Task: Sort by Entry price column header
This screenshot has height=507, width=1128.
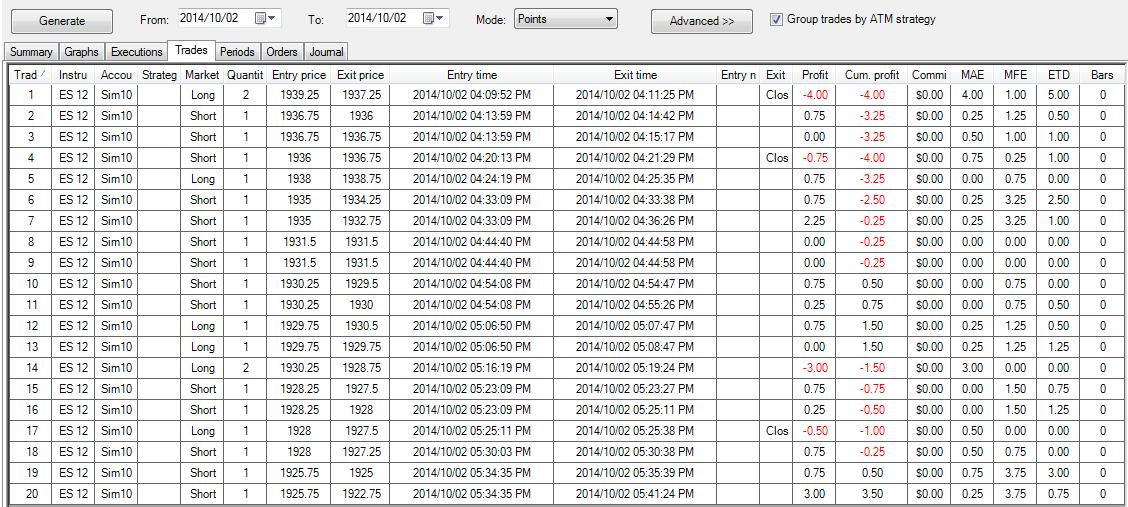Action: click(299, 75)
